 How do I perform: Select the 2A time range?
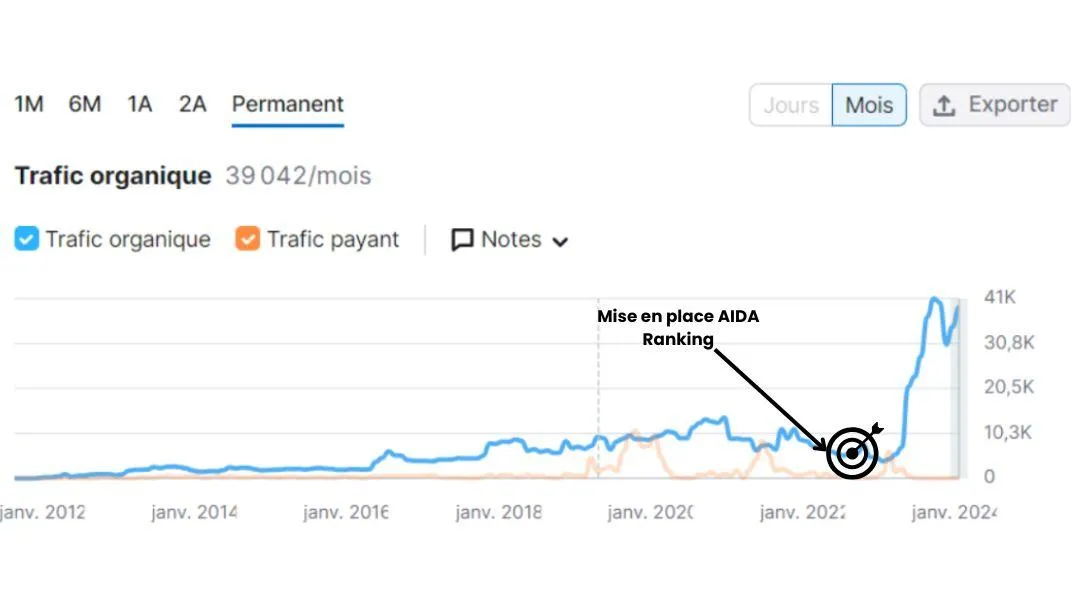[x=193, y=104]
